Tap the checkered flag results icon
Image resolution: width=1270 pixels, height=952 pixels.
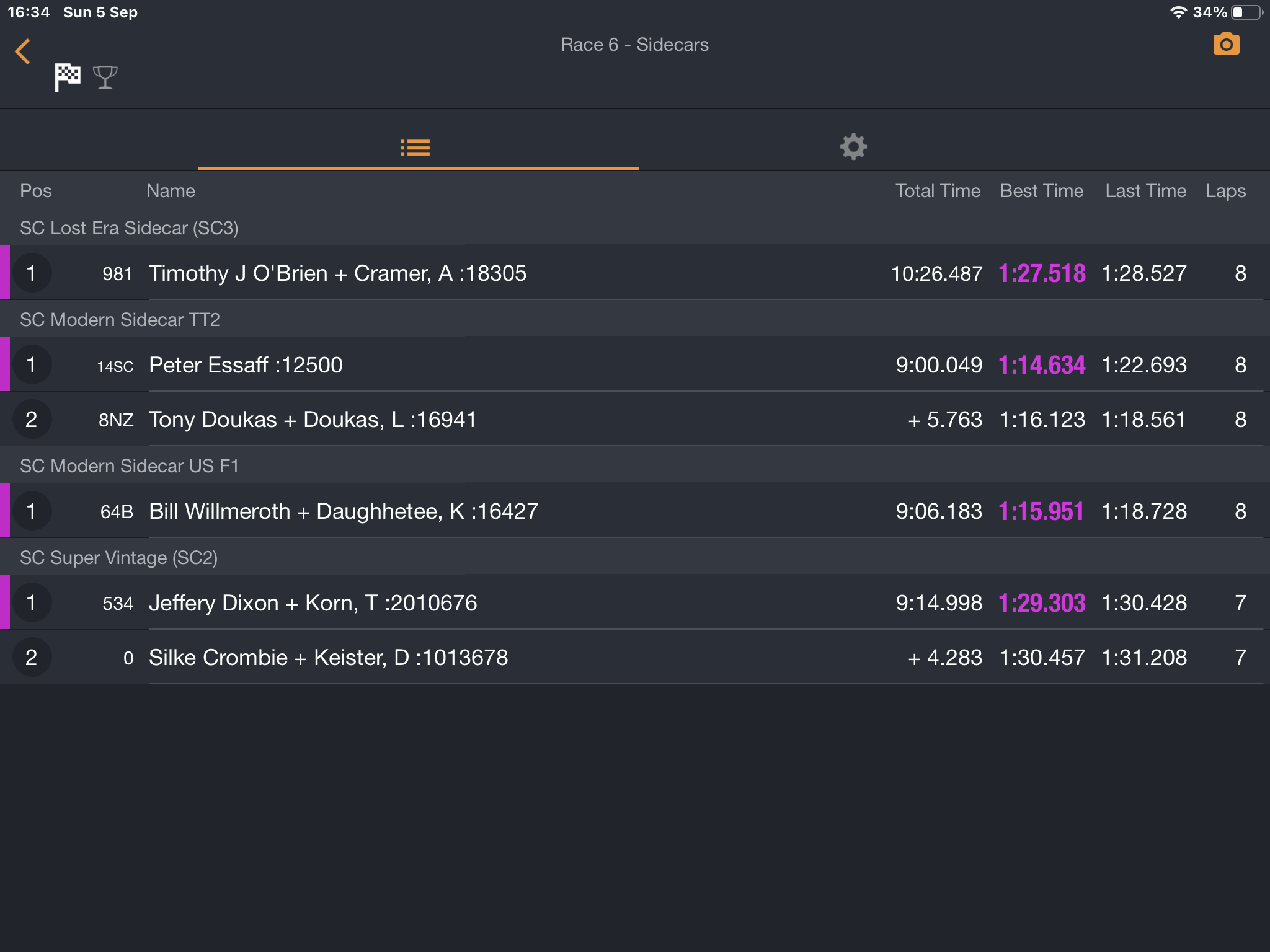pos(68,77)
